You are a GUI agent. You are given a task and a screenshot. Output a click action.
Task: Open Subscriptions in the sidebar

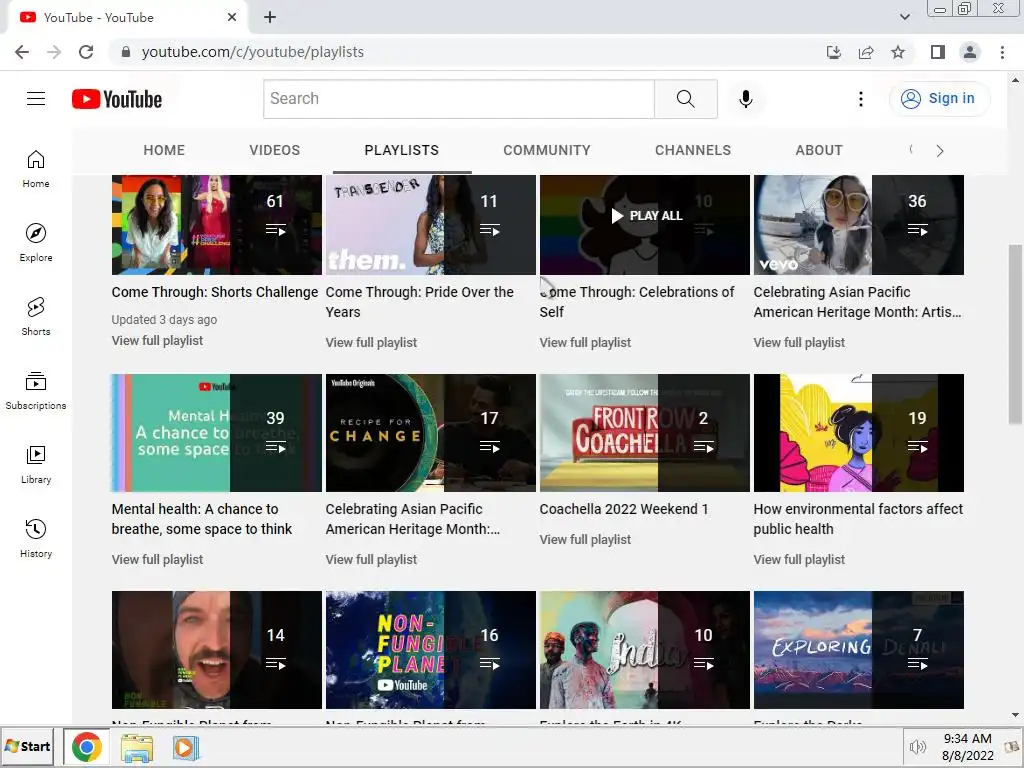click(36, 390)
